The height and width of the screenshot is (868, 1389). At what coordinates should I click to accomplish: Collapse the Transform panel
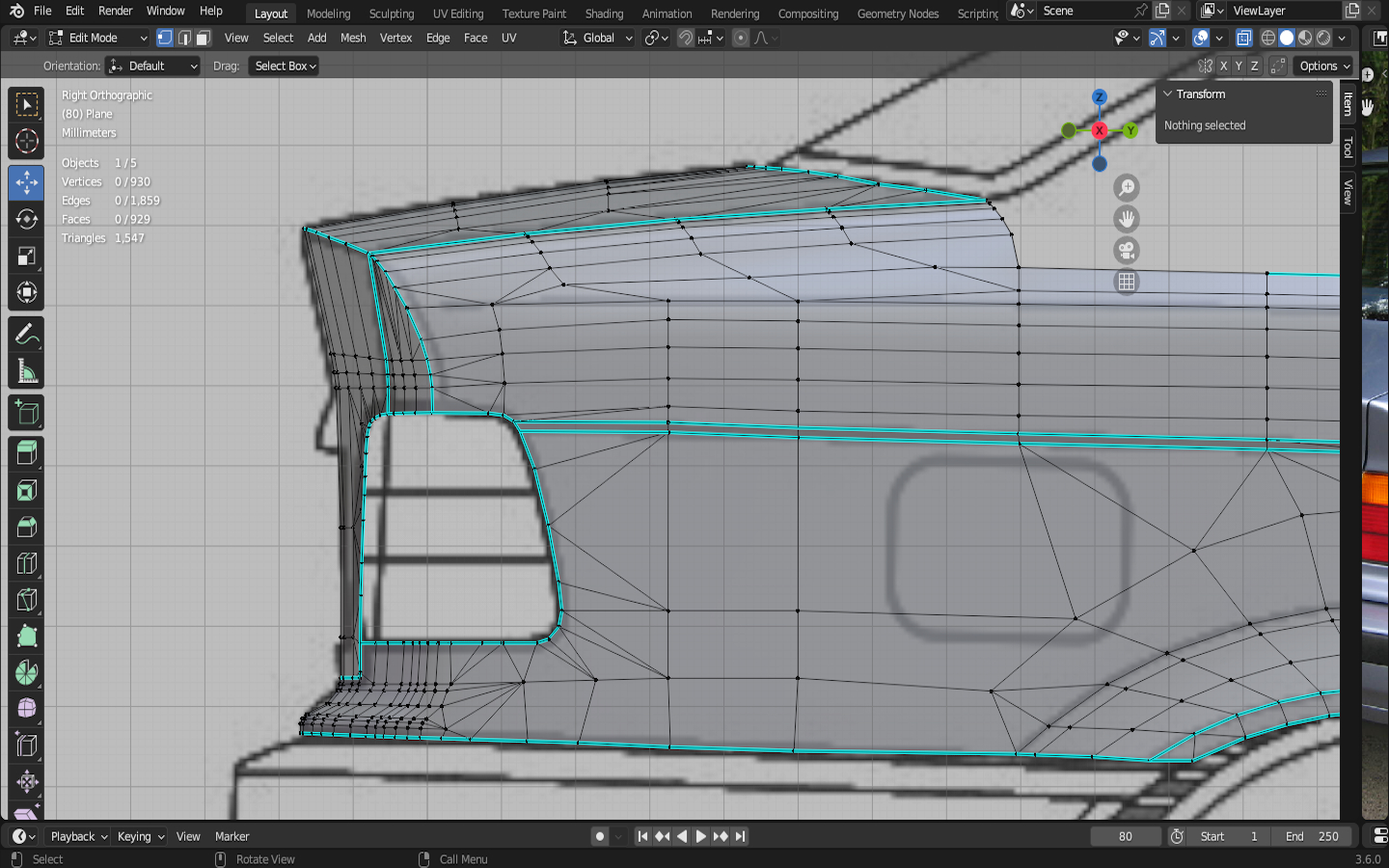(x=1168, y=94)
